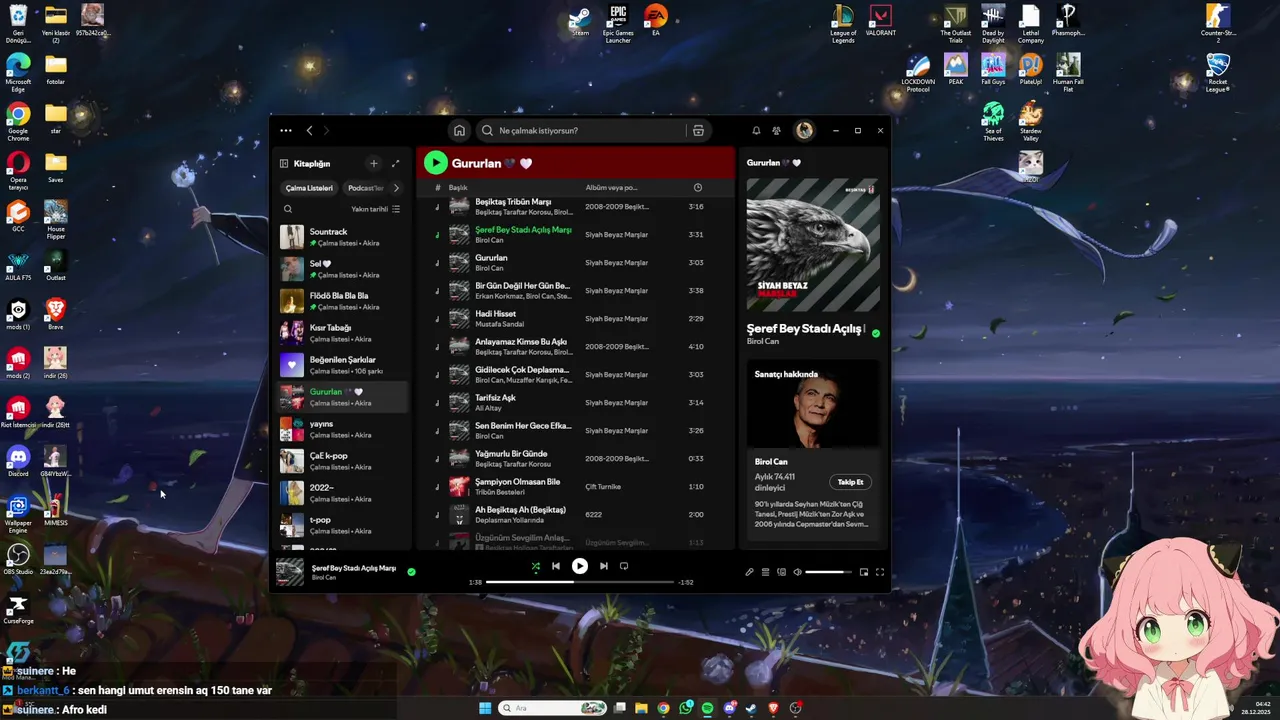Open Beğenilen Şarkılar liked songs

344,365
